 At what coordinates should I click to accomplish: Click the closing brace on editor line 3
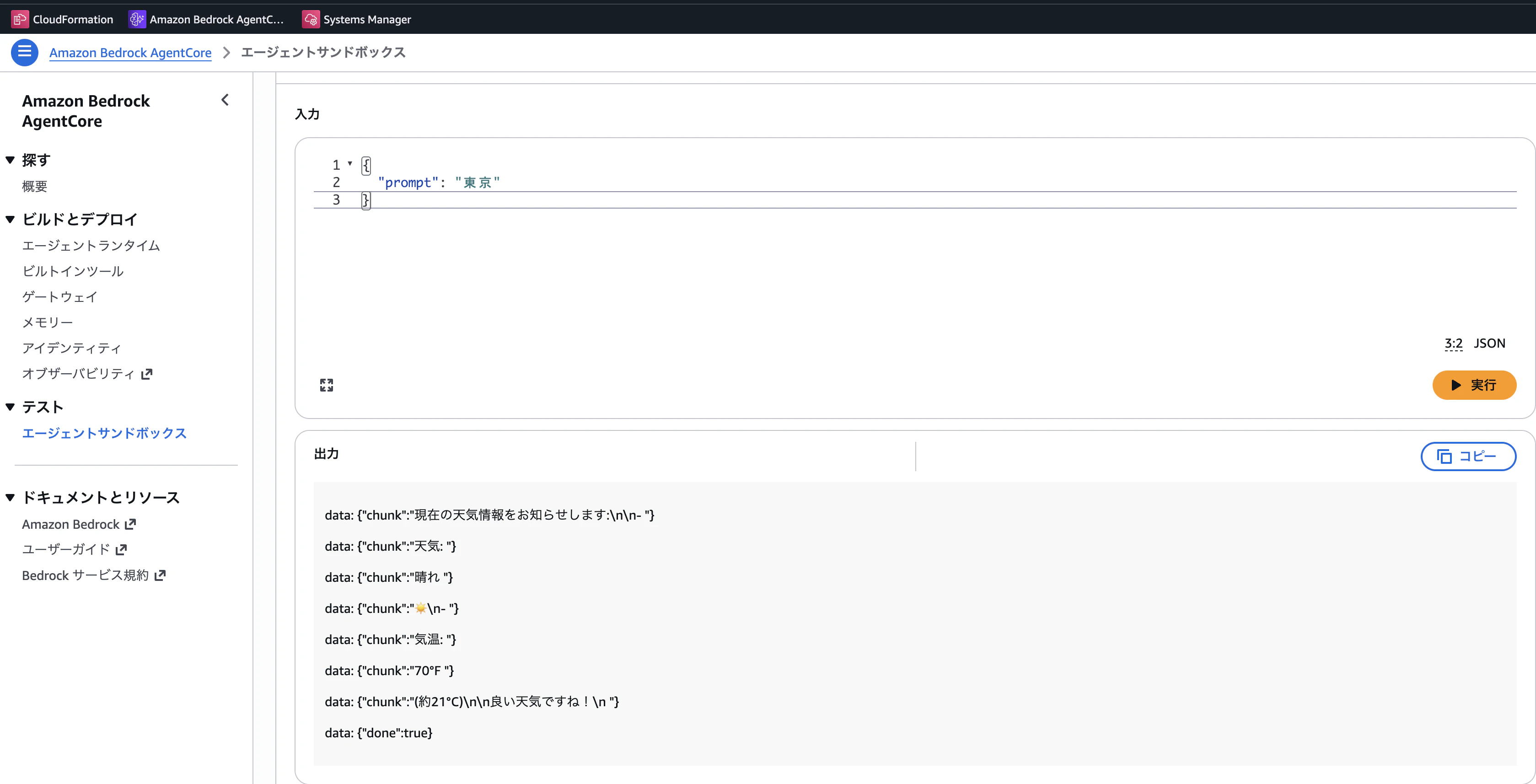(x=365, y=200)
